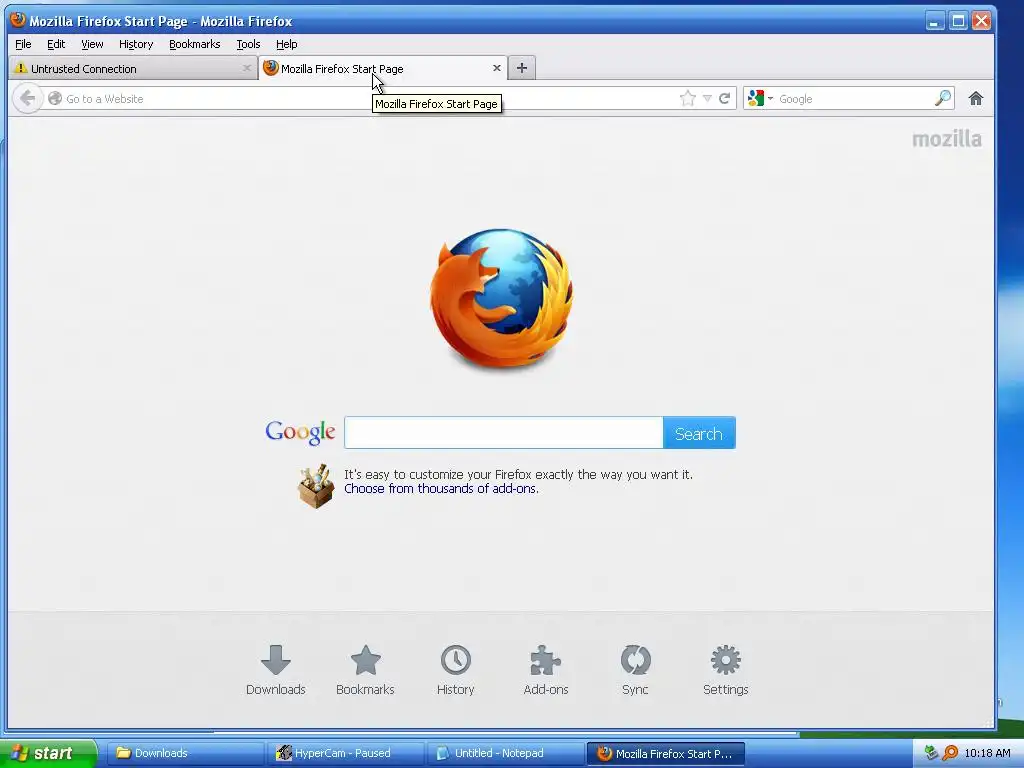
Task: Click the magnifying glass search icon
Action: pyautogui.click(x=942, y=99)
